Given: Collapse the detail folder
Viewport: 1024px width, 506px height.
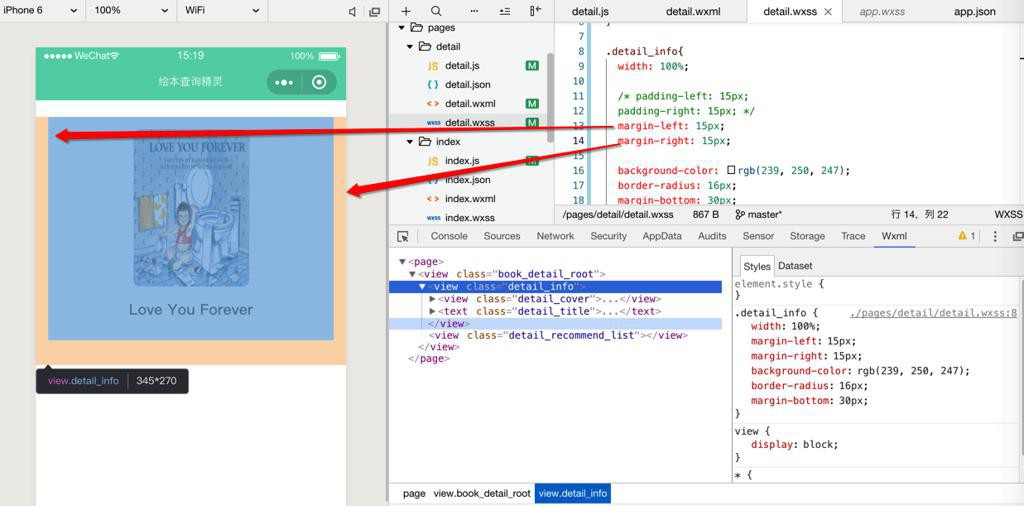Looking at the screenshot, I should click(409, 47).
